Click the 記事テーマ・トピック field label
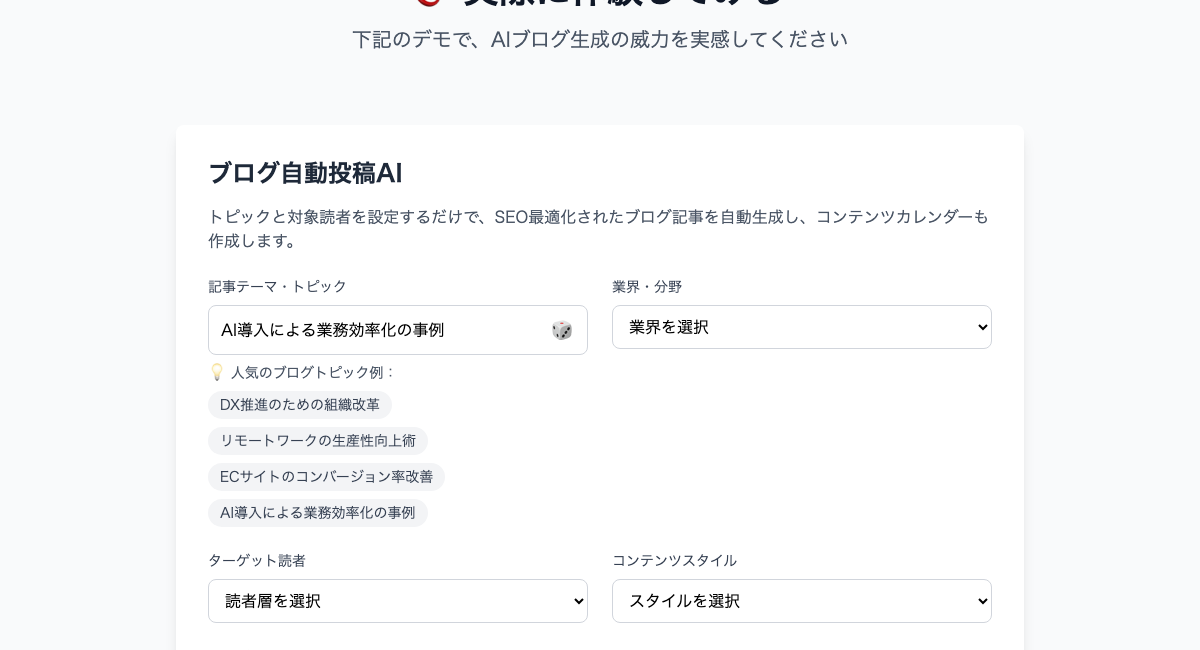Viewport: 1200px width, 650px height. (278, 287)
